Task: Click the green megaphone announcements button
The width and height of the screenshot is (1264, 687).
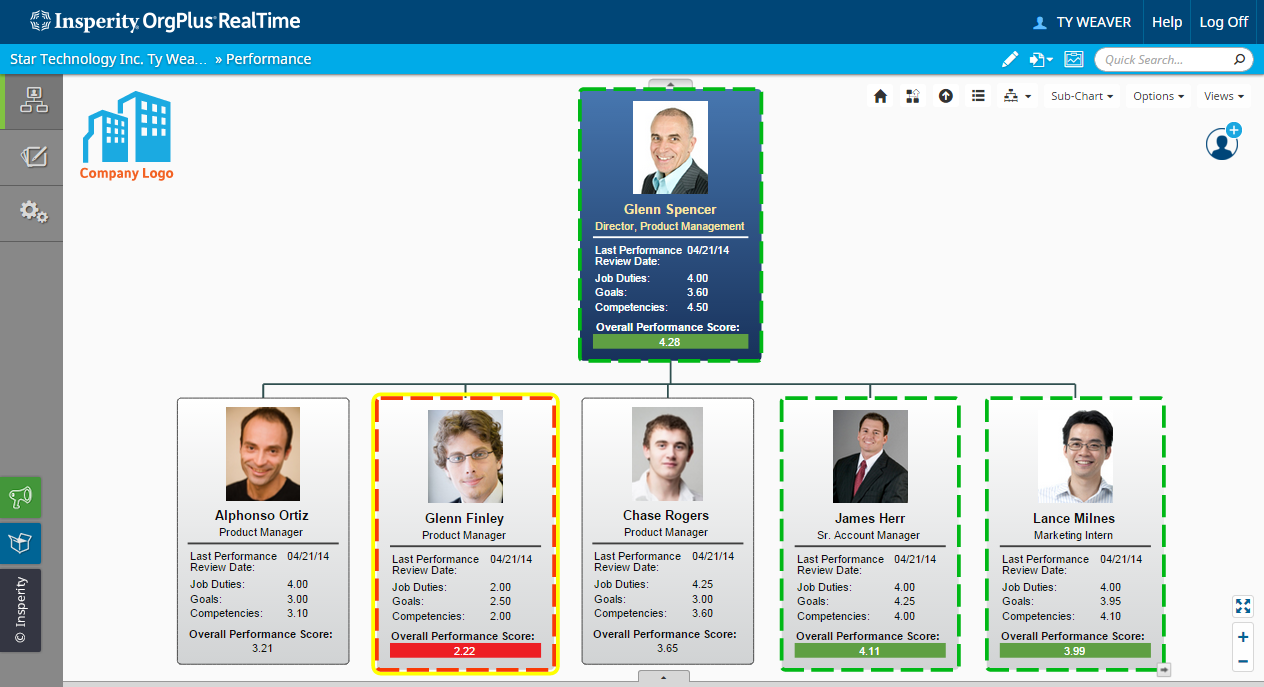Action: tap(21, 497)
